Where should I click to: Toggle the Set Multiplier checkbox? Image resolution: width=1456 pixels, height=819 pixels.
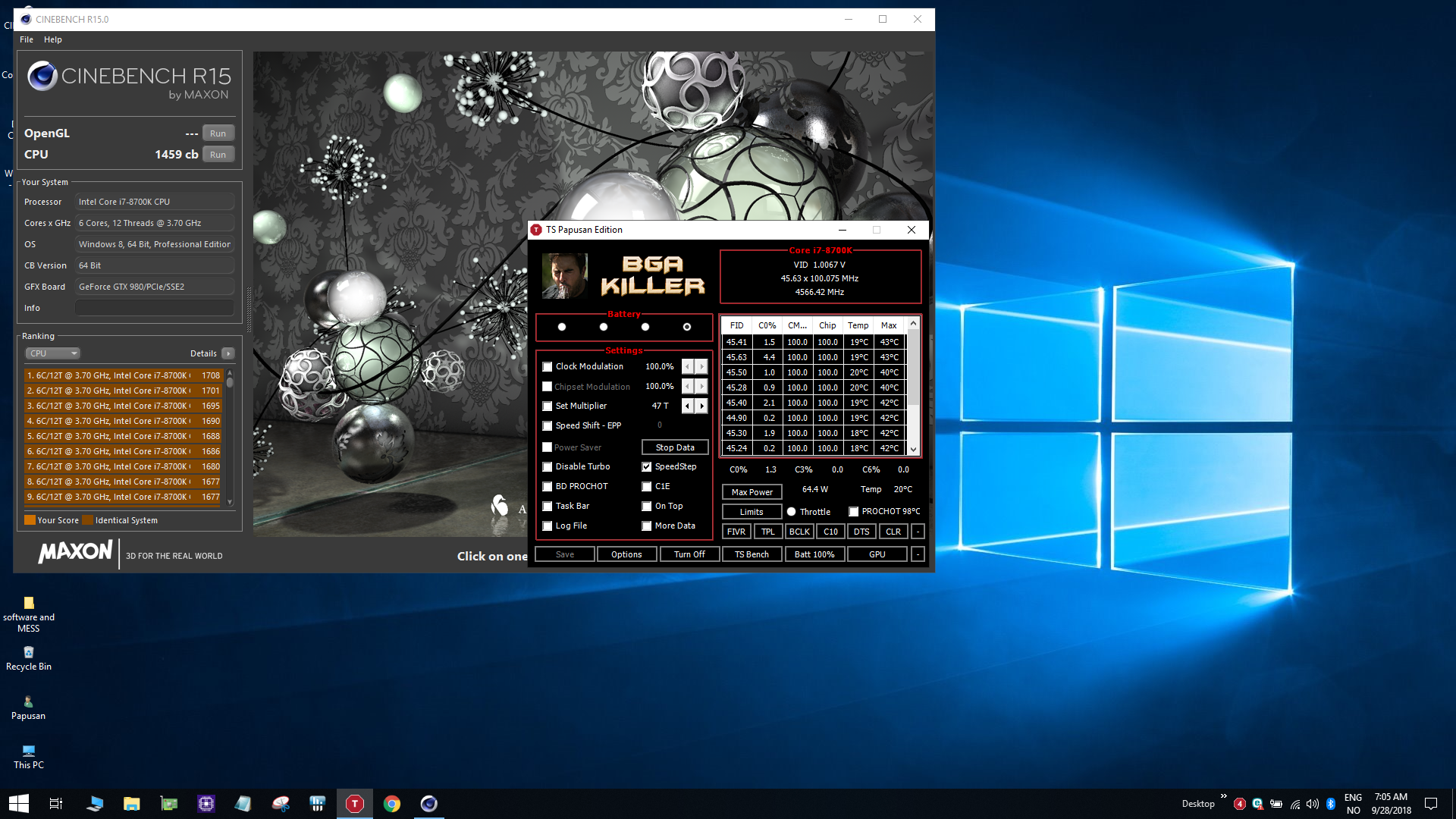point(547,406)
